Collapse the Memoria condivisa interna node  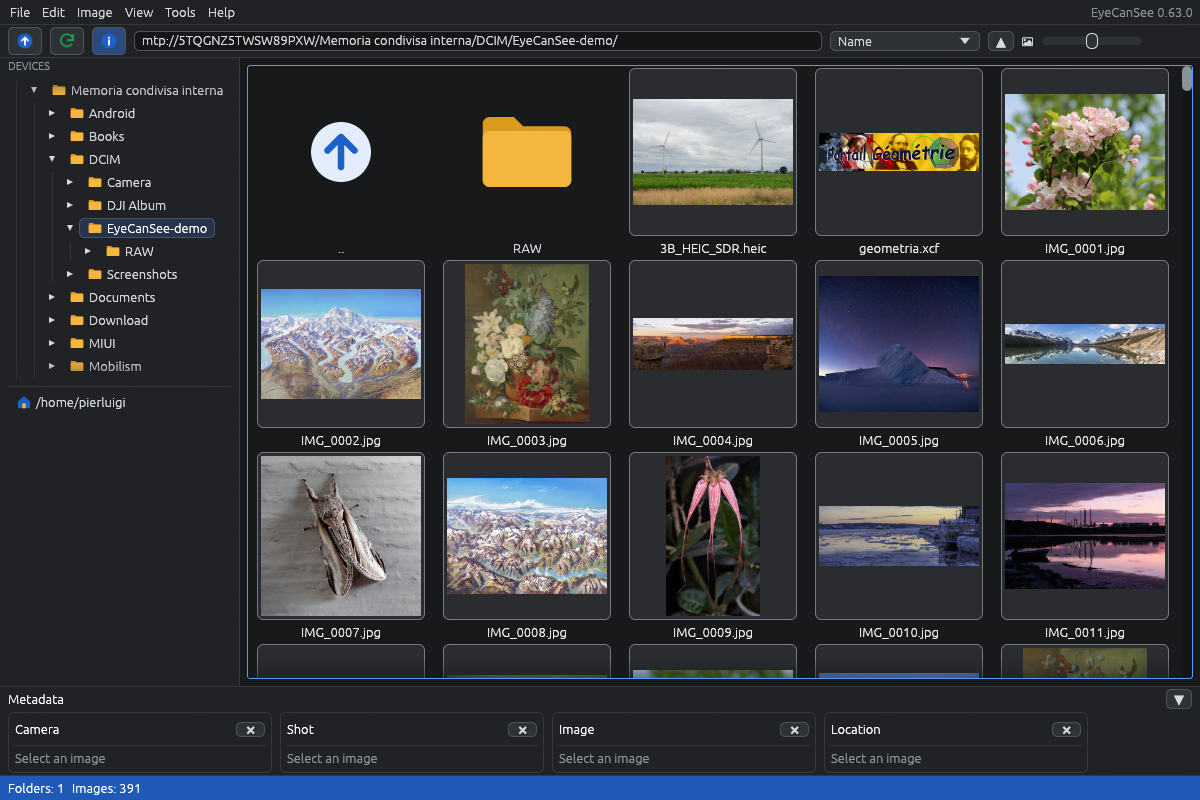coord(34,90)
